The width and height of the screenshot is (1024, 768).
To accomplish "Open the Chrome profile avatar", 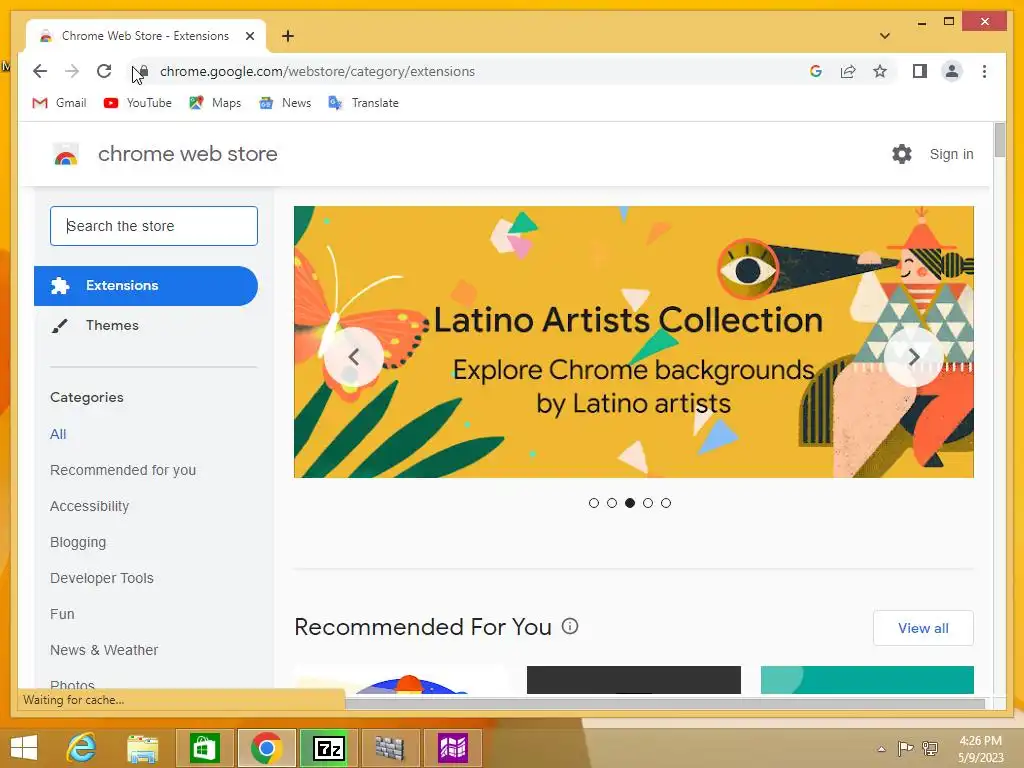I will click(952, 71).
